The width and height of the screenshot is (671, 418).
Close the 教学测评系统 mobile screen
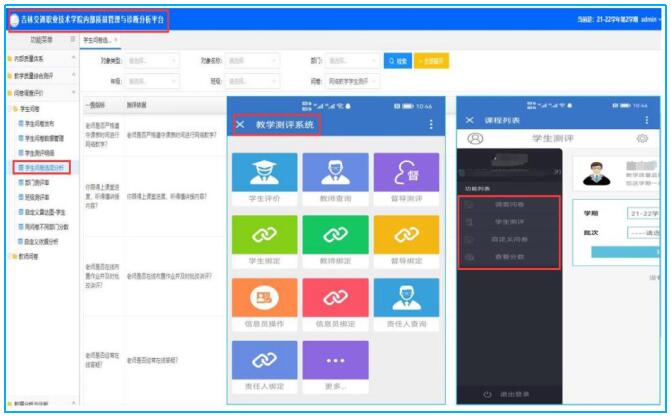(240, 125)
